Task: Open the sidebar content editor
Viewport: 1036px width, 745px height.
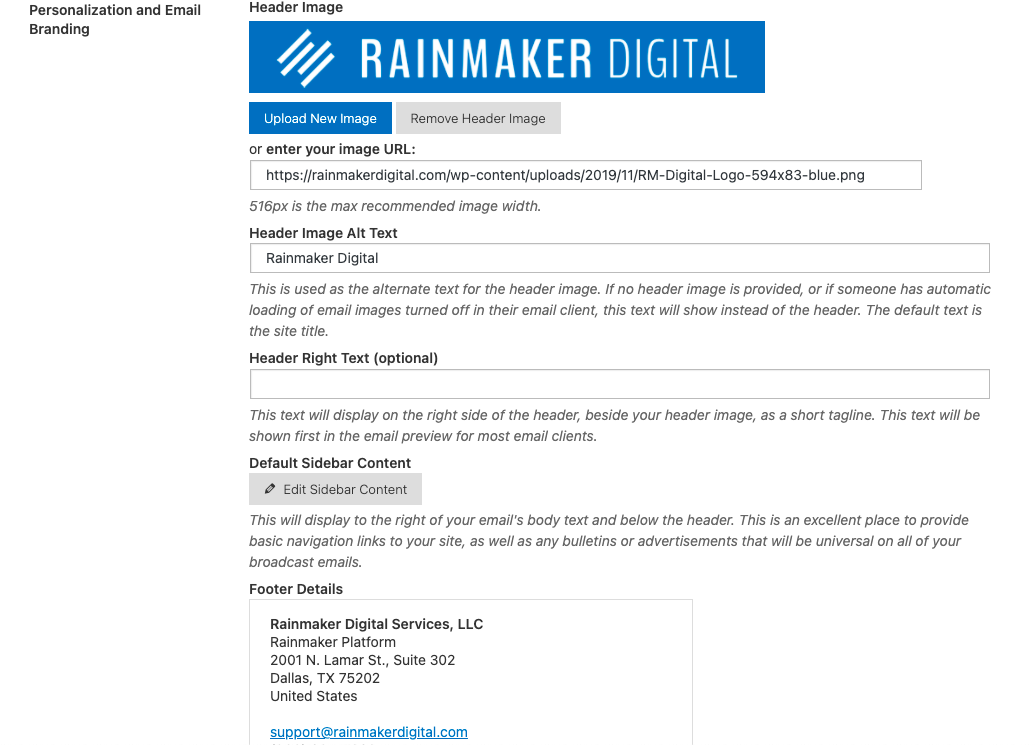Action: click(335, 489)
